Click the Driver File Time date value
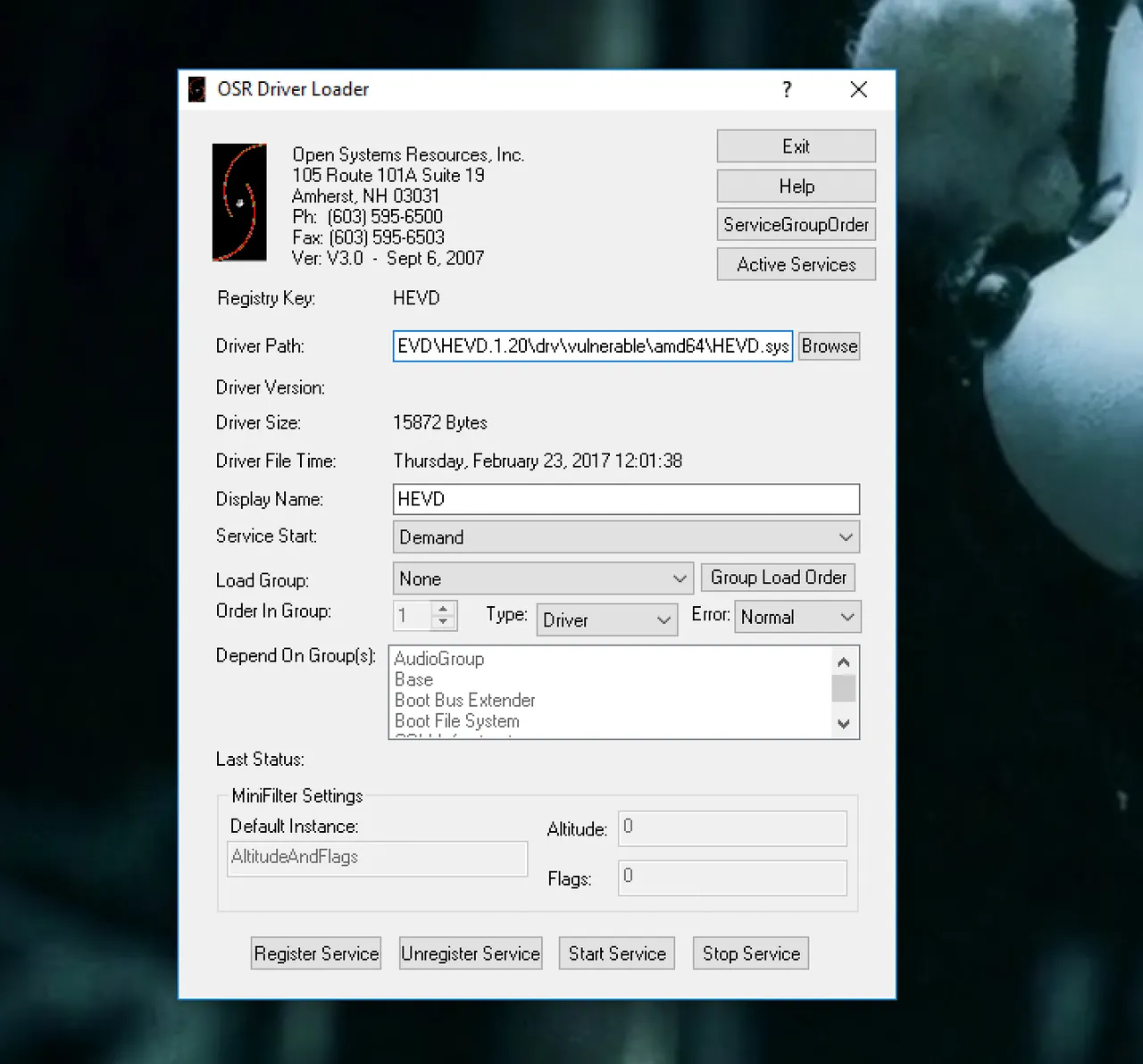The width and height of the screenshot is (1143, 1064). (538, 461)
